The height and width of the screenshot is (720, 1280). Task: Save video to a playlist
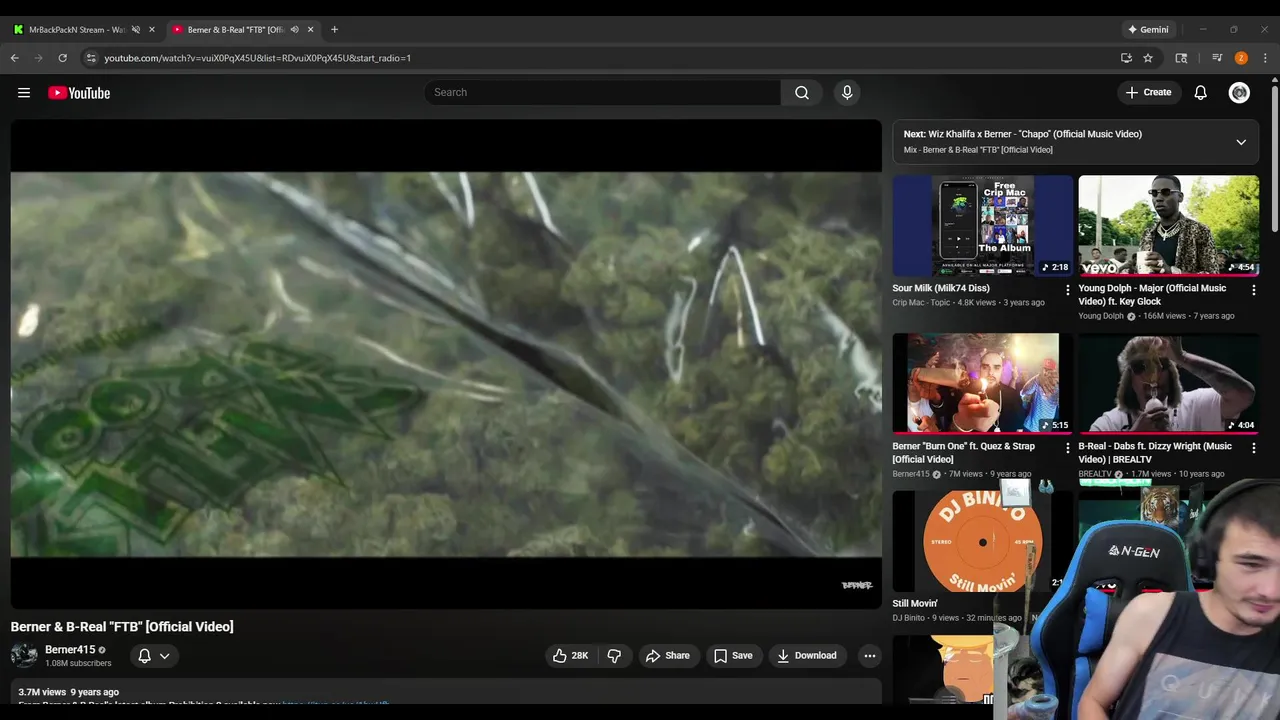pyautogui.click(x=732, y=655)
